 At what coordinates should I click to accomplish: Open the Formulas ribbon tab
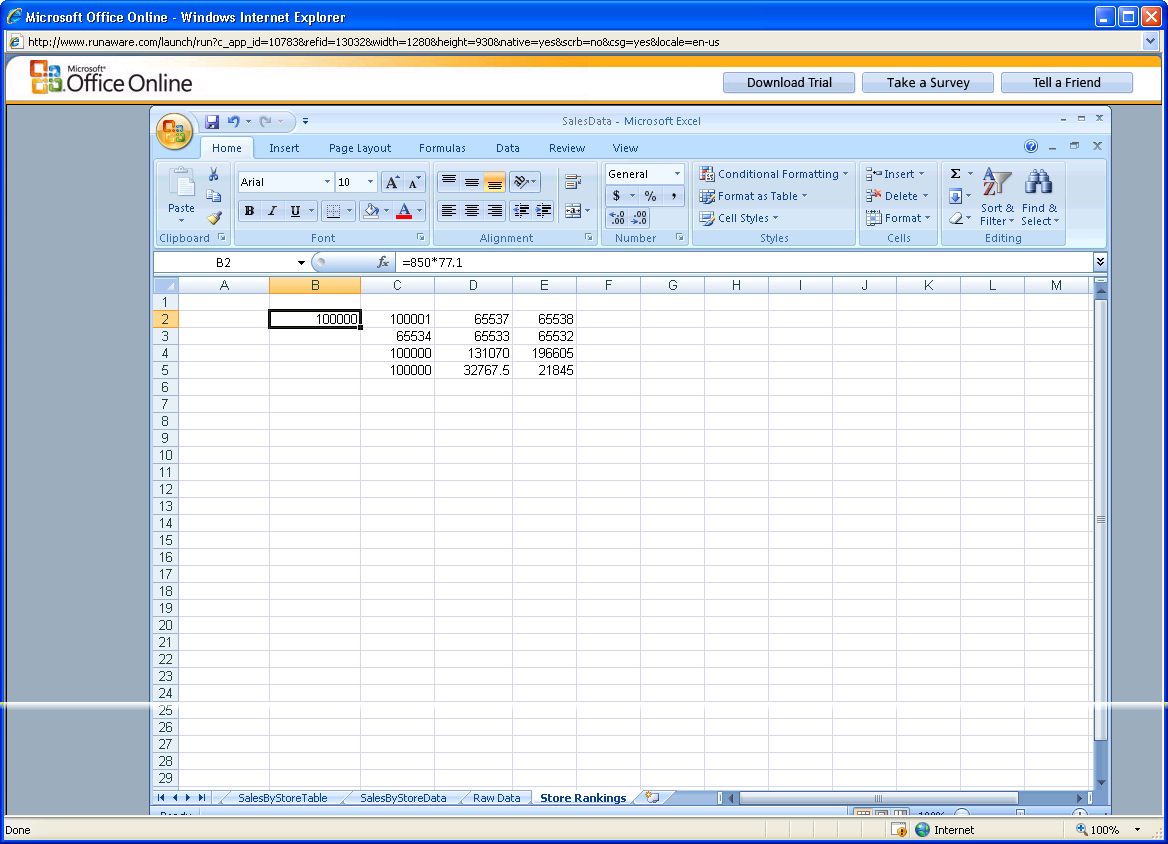click(x=442, y=148)
